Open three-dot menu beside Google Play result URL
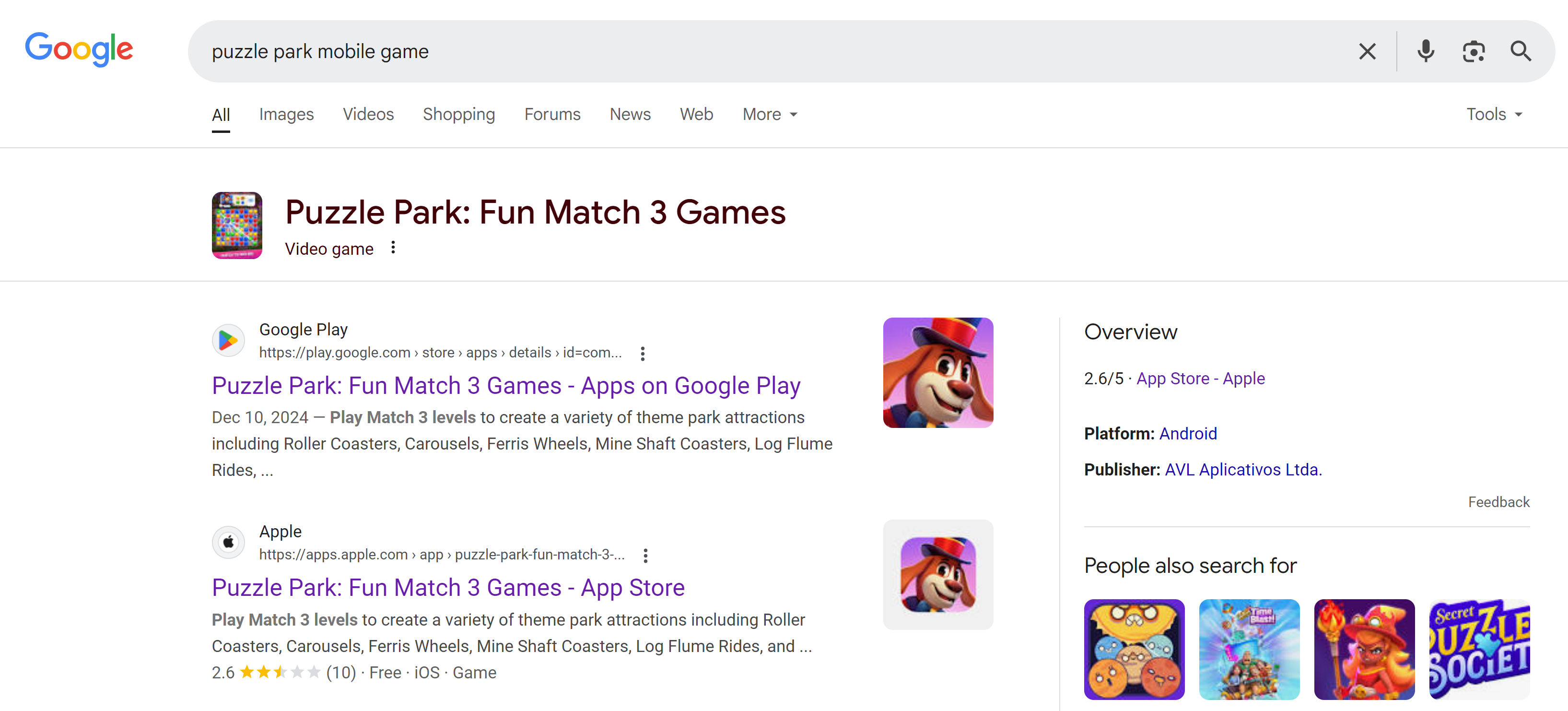The width and height of the screenshot is (1568, 711). click(x=643, y=354)
